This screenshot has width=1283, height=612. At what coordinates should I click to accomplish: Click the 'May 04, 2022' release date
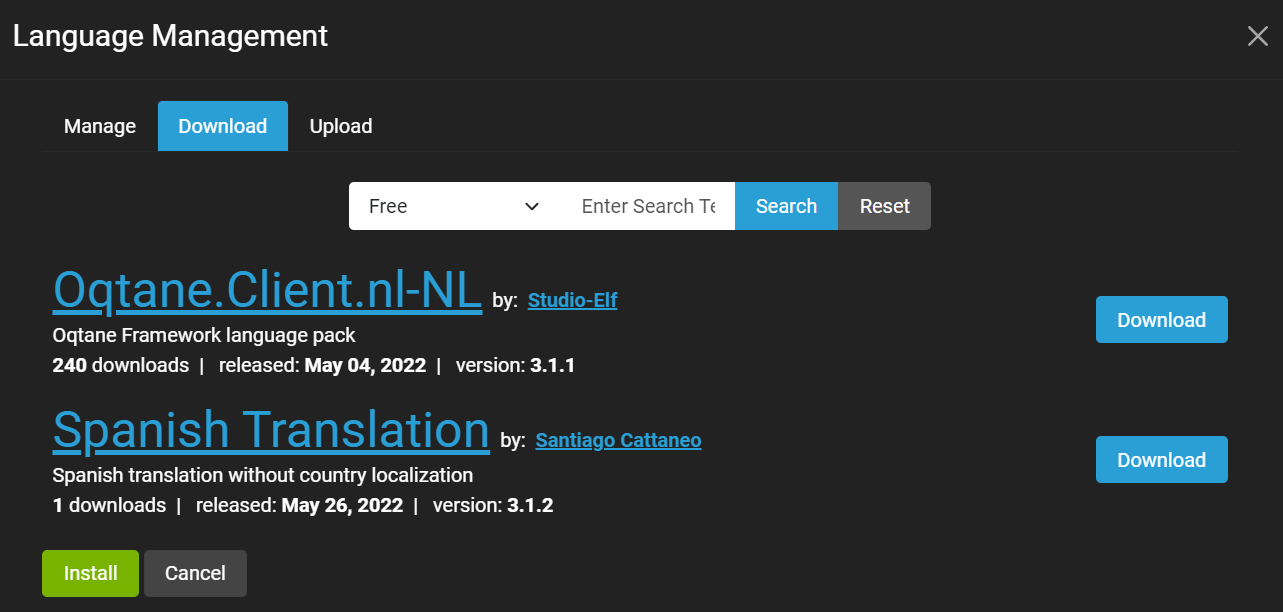click(x=365, y=365)
